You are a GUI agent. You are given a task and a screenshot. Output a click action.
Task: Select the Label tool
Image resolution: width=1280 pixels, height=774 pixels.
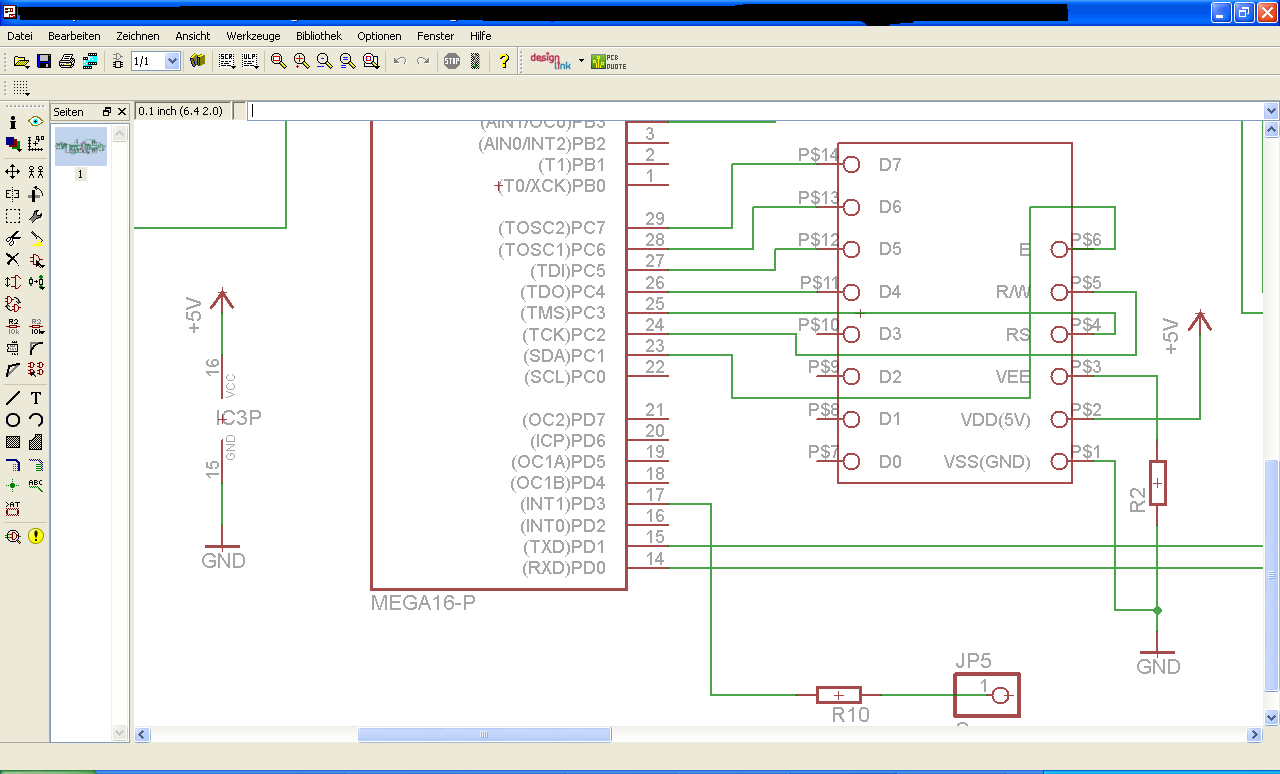pyautogui.click(x=36, y=486)
